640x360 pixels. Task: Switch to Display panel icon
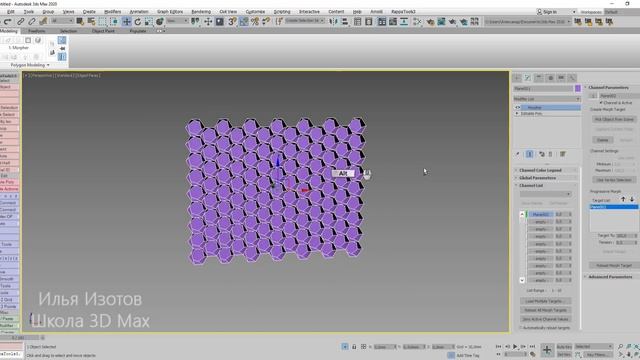[561, 78]
